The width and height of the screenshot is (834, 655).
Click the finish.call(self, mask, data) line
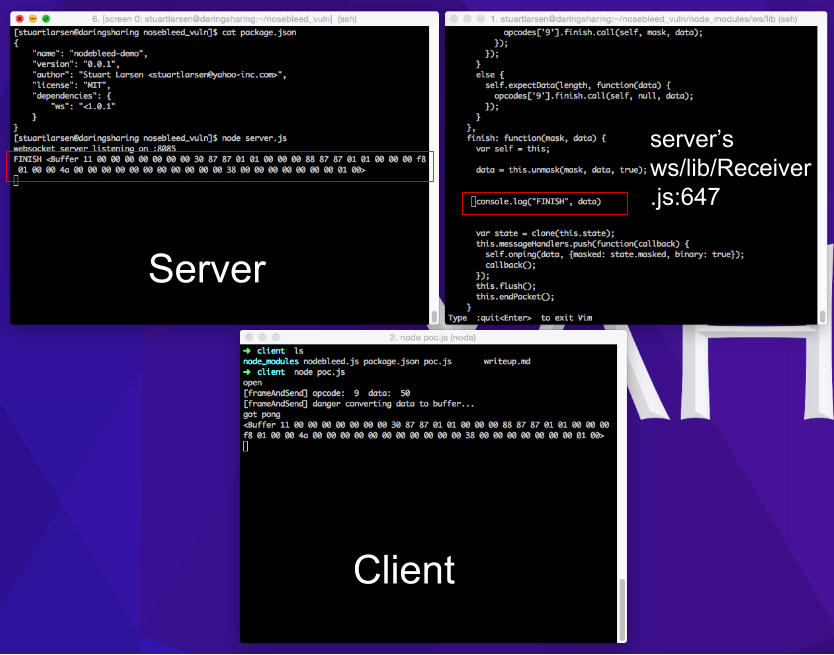(603, 32)
